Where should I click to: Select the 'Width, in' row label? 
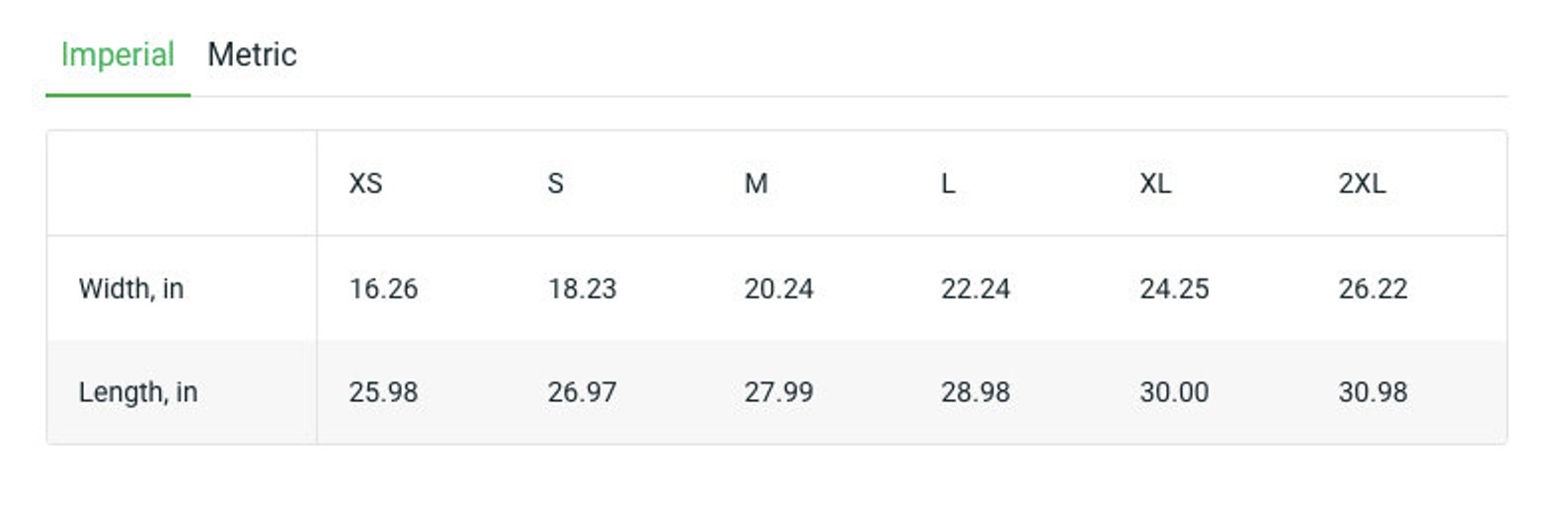(x=131, y=289)
